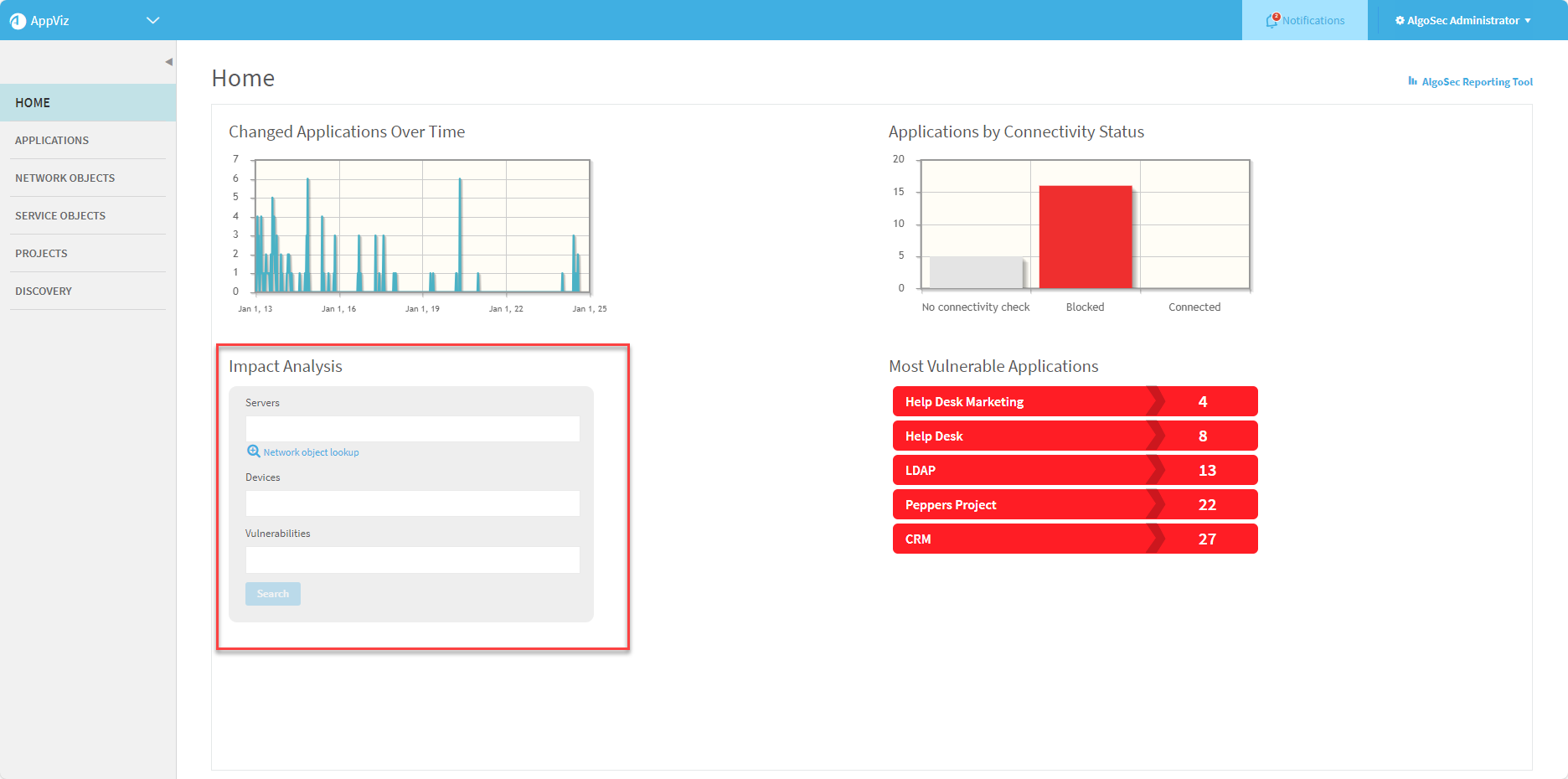This screenshot has height=779, width=1568.
Task: Click into the Servers input field
Action: click(x=412, y=429)
